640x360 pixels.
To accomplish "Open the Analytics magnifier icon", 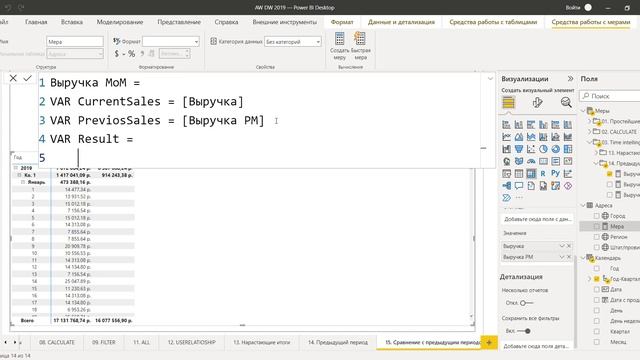I will click(x=566, y=102).
